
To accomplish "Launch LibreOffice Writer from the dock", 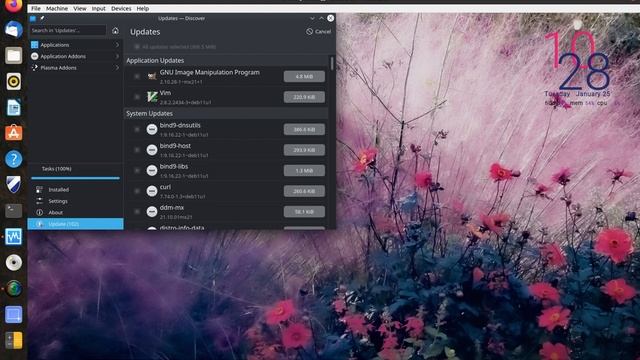I will click(x=13, y=108).
